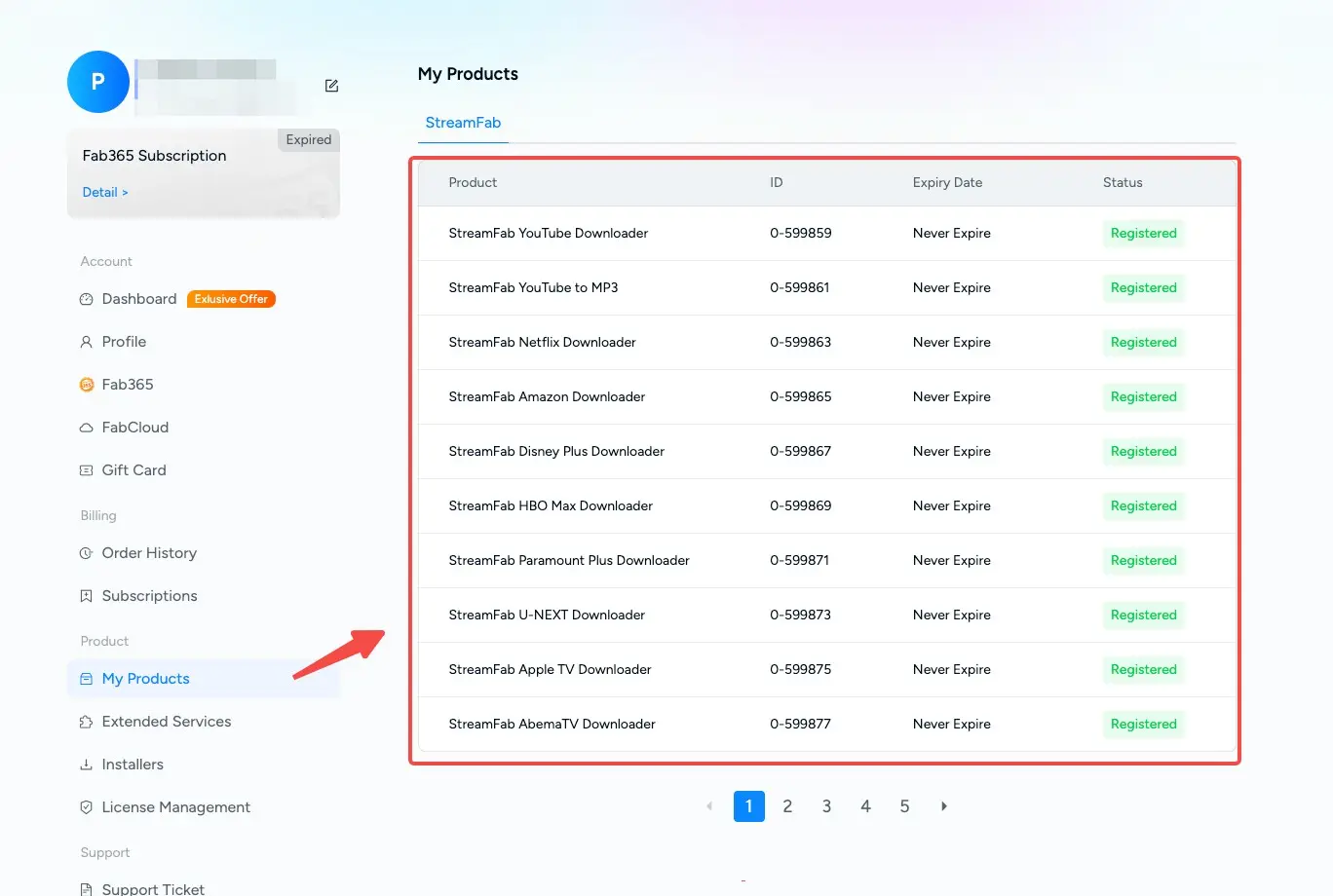Viewport: 1333px width, 896px height.
Task: Click the Order History clock icon
Action: pyautogui.click(x=86, y=553)
